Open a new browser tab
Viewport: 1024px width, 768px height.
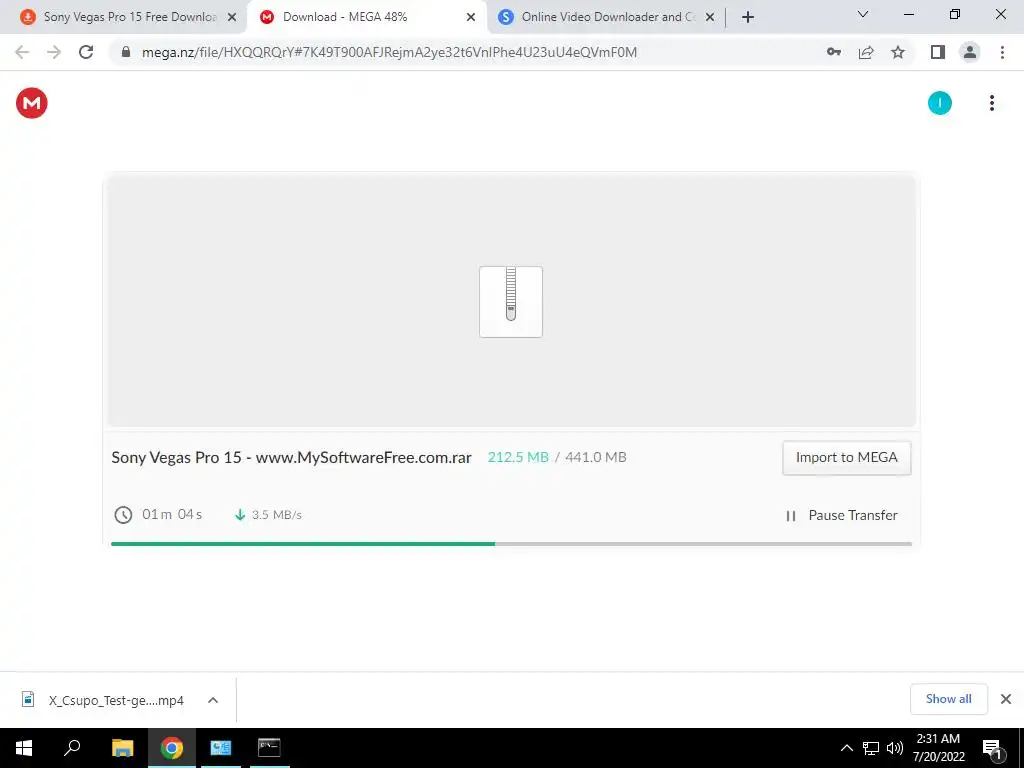pos(748,18)
